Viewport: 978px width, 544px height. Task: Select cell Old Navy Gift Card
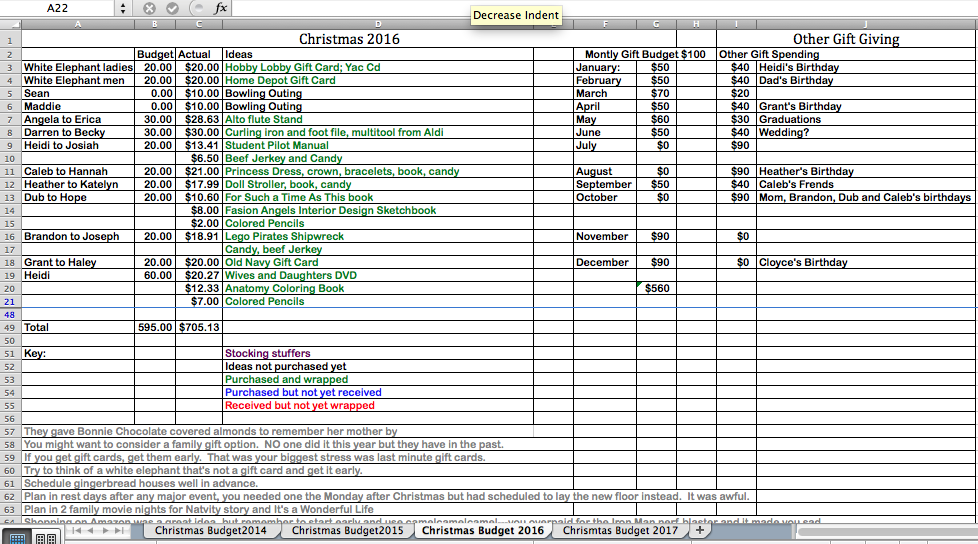click(378, 263)
